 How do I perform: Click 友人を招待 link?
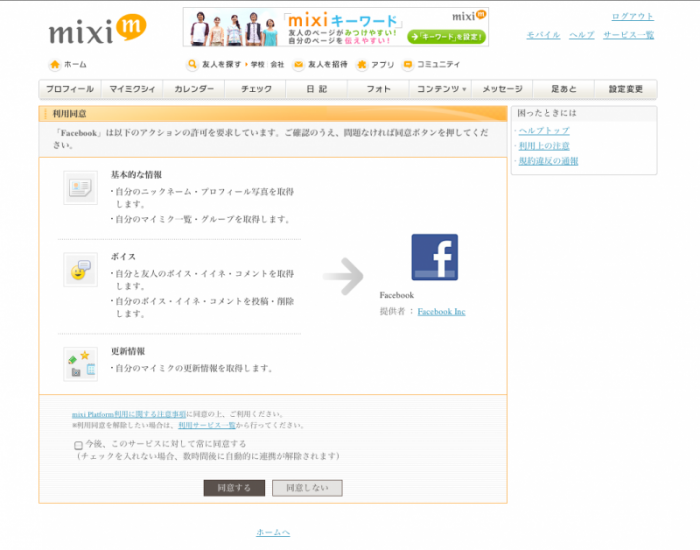pos(328,64)
